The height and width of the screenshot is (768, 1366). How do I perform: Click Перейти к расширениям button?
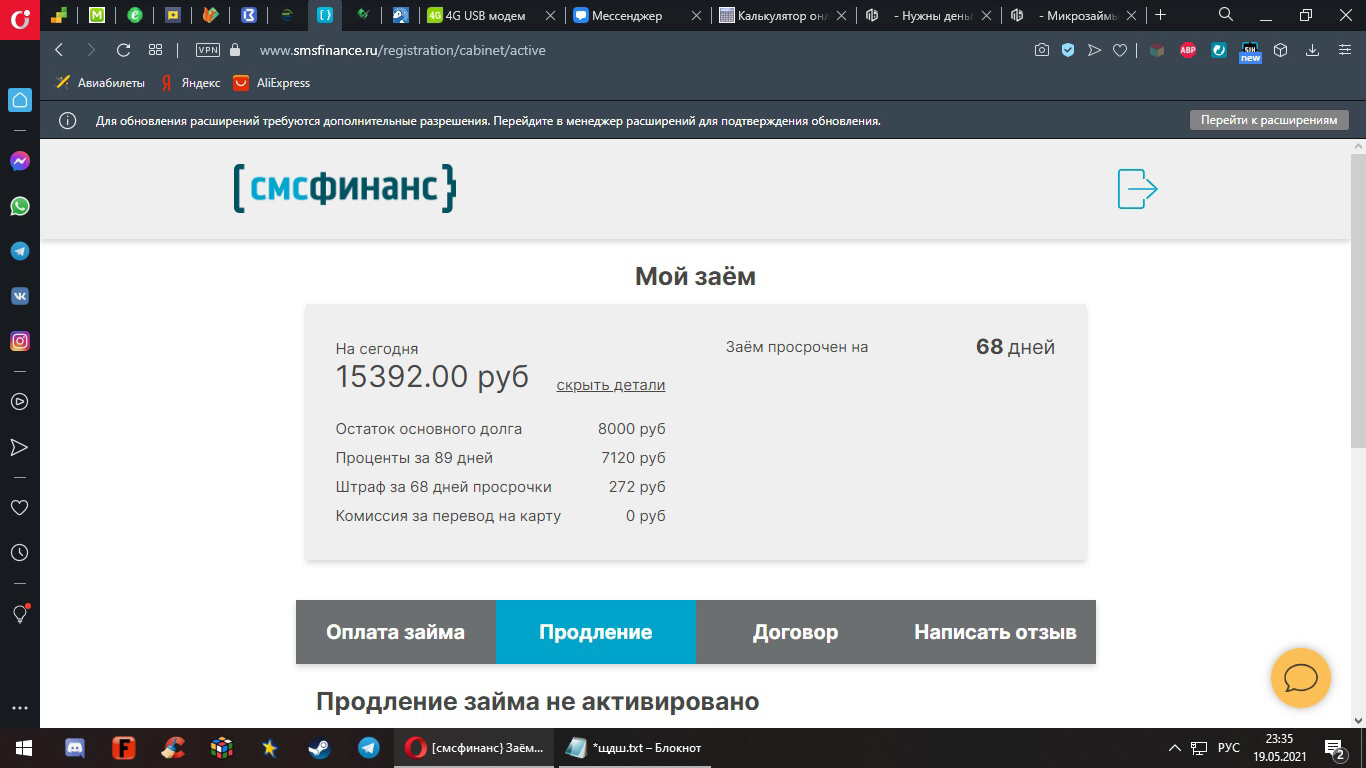1269,120
